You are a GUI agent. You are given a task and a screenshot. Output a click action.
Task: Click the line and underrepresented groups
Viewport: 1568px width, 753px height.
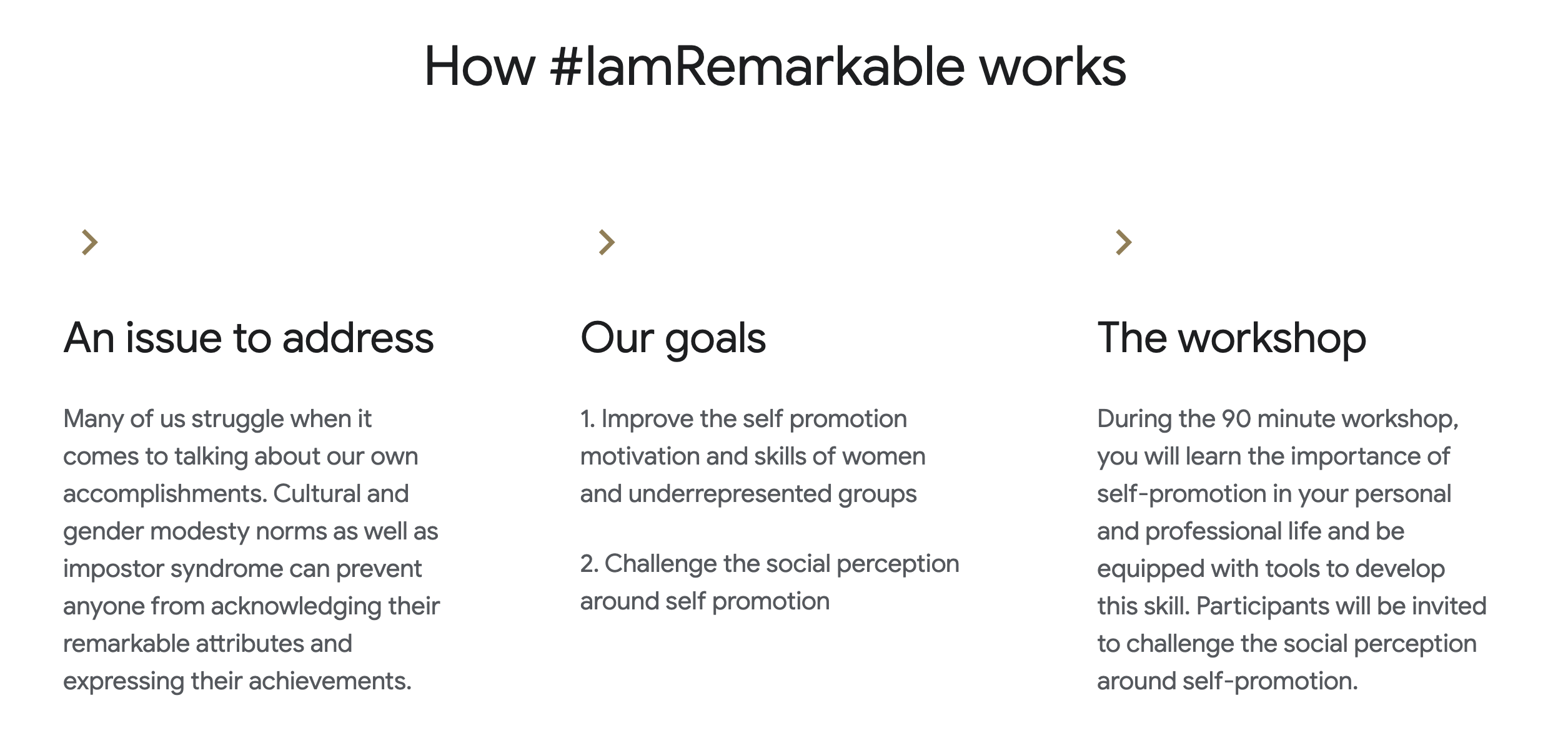coord(748,494)
